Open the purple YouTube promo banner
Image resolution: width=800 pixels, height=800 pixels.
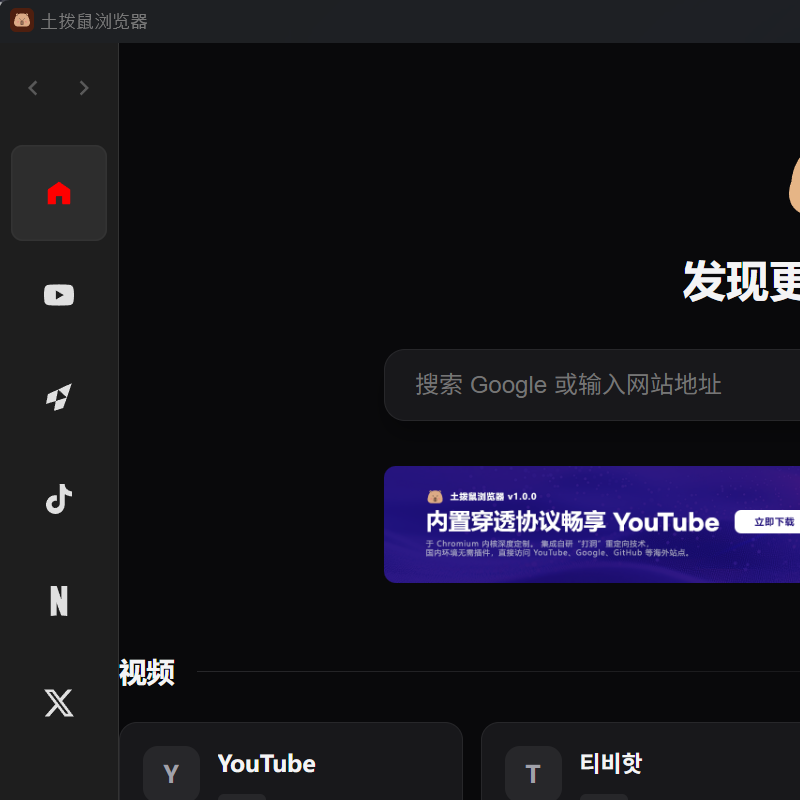[x=592, y=524]
